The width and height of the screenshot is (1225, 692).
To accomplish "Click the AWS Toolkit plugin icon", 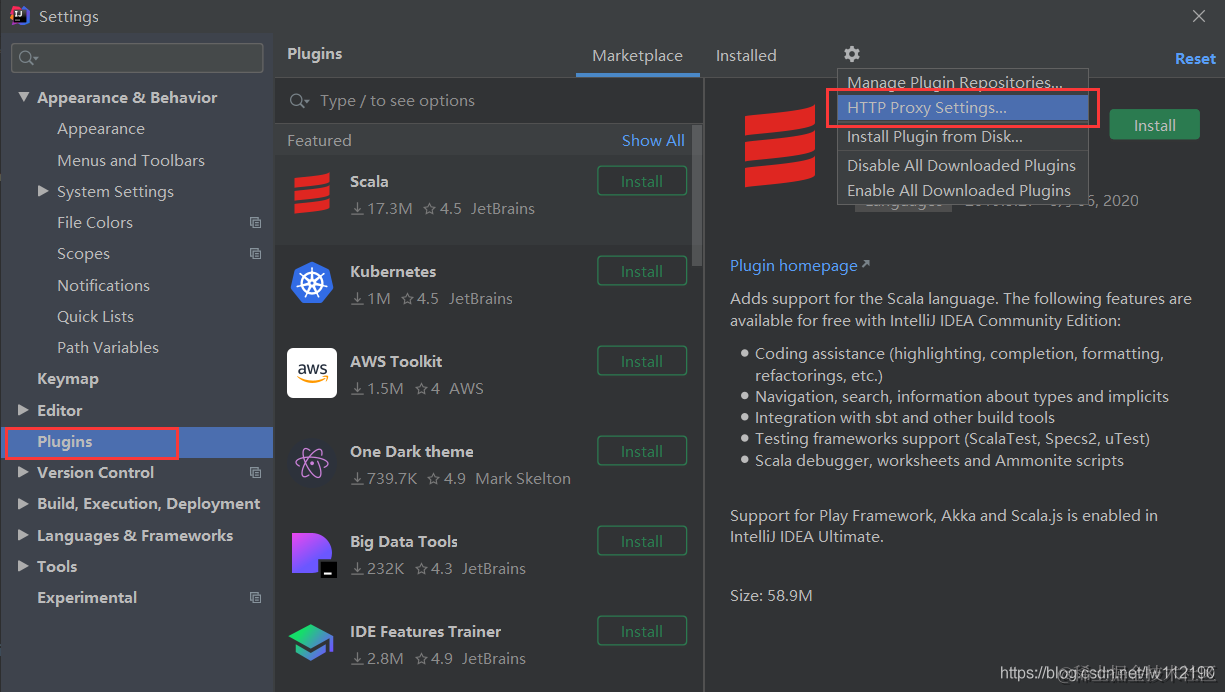I will coord(312,373).
